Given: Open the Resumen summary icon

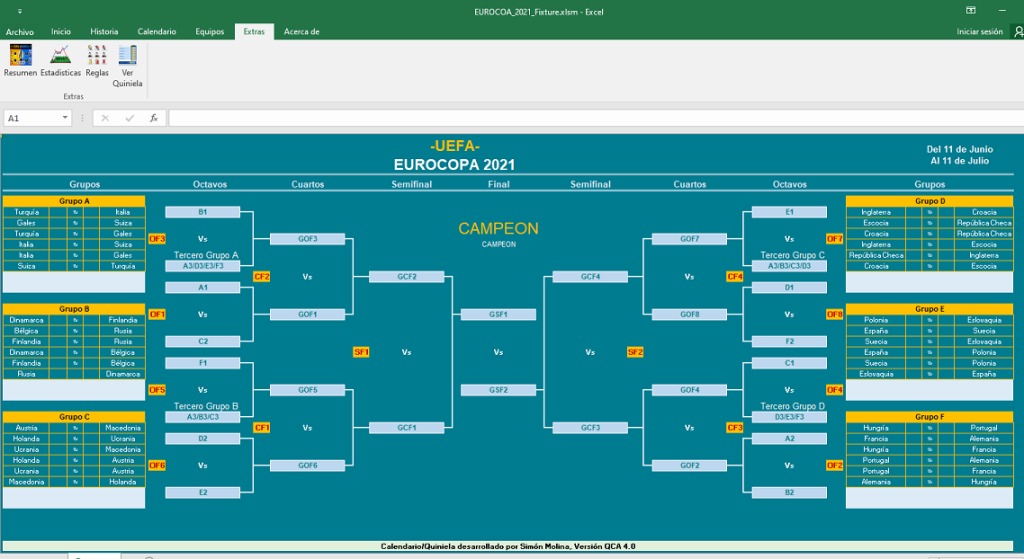Looking at the screenshot, I should coord(20,56).
